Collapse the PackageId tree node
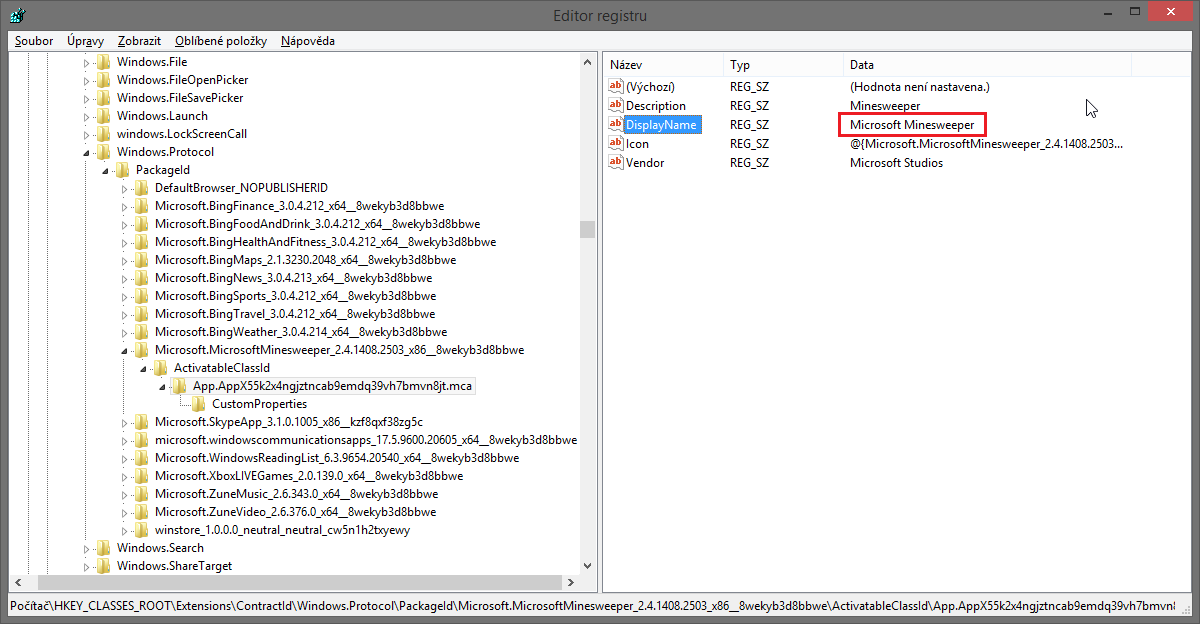Image resolution: width=1200 pixels, height=624 pixels. (x=105, y=171)
